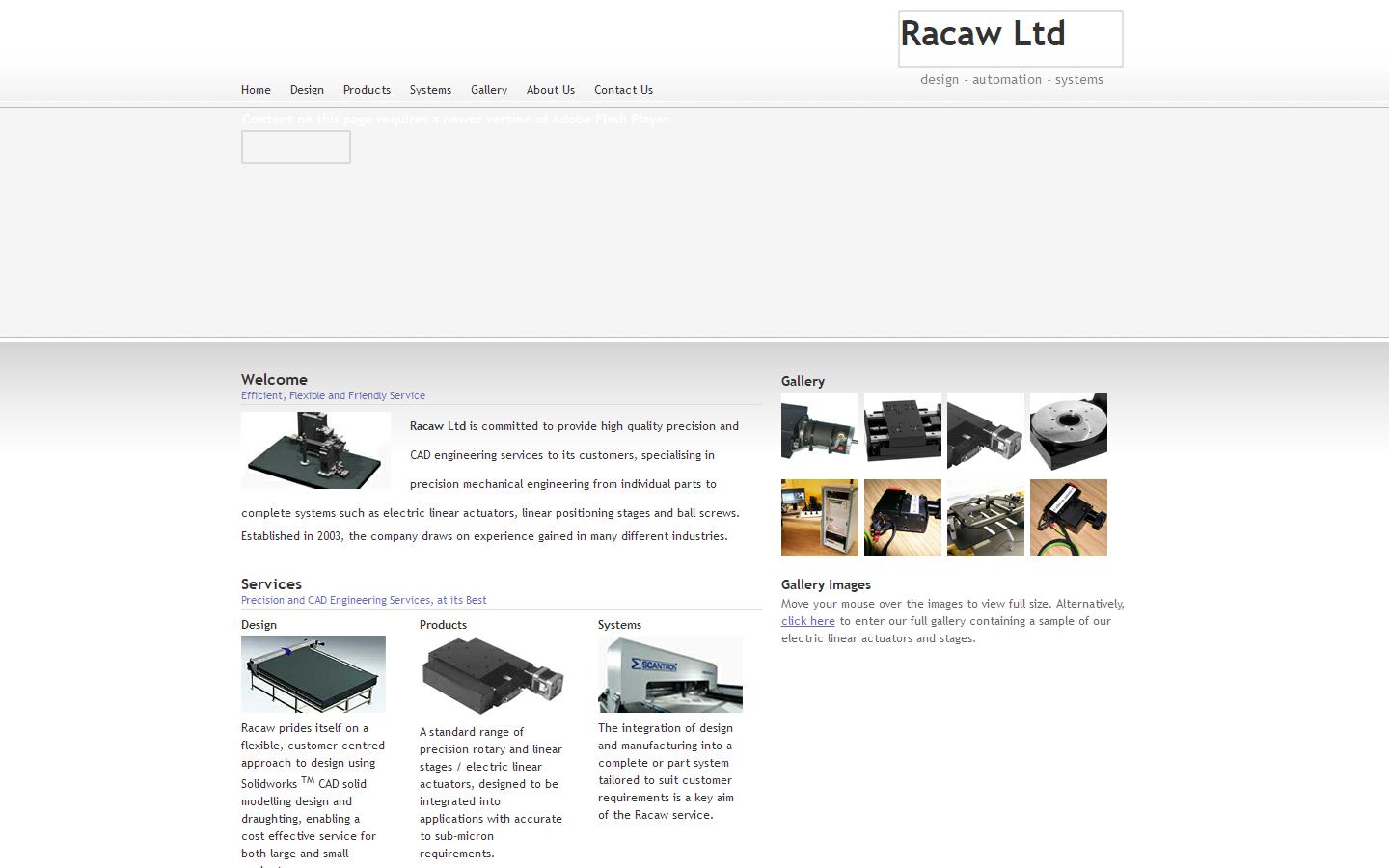The width and height of the screenshot is (1389, 868).
Task: Select Systems in the navigation bar
Action: [x=430, y=90]
